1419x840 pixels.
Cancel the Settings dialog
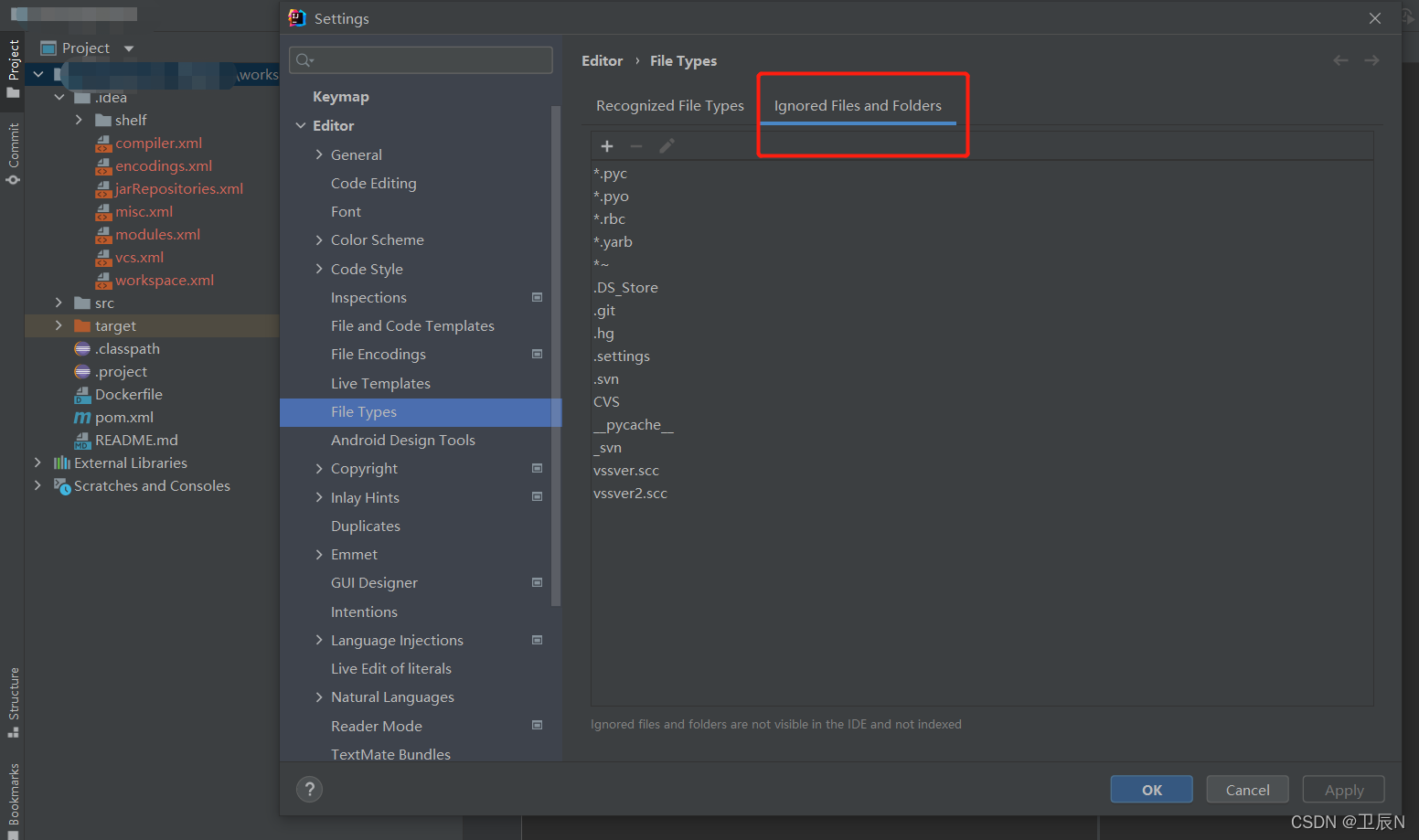pyautogui.click(x=1248, y=790)
